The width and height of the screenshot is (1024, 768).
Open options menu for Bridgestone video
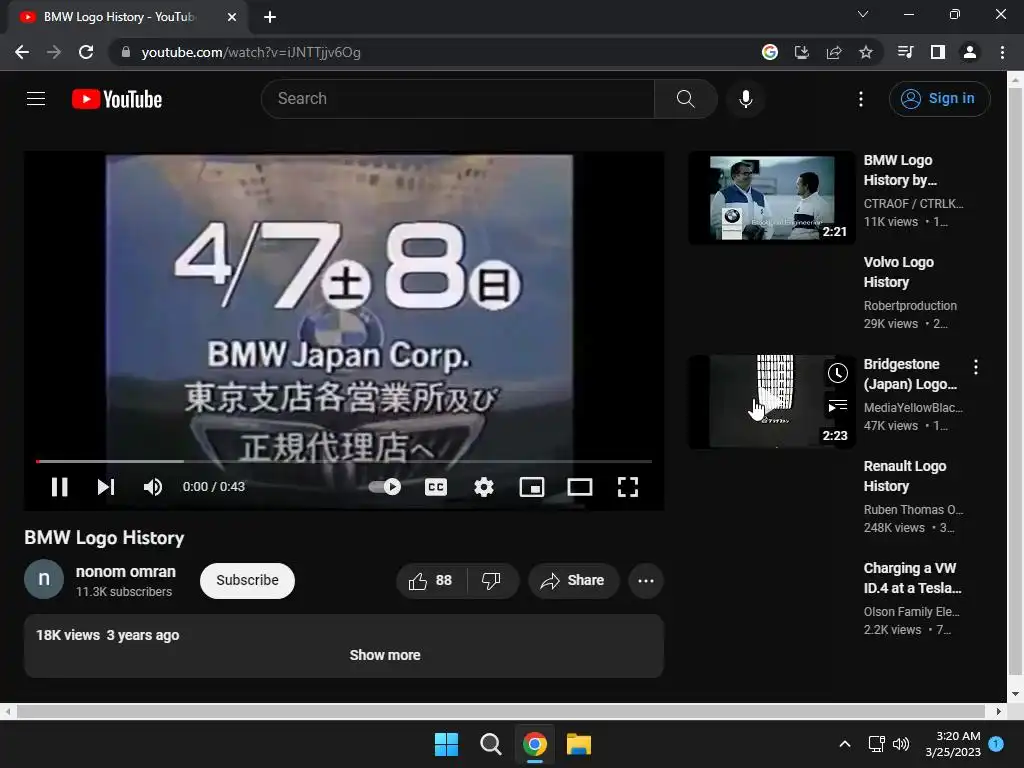tap(976, 367)
